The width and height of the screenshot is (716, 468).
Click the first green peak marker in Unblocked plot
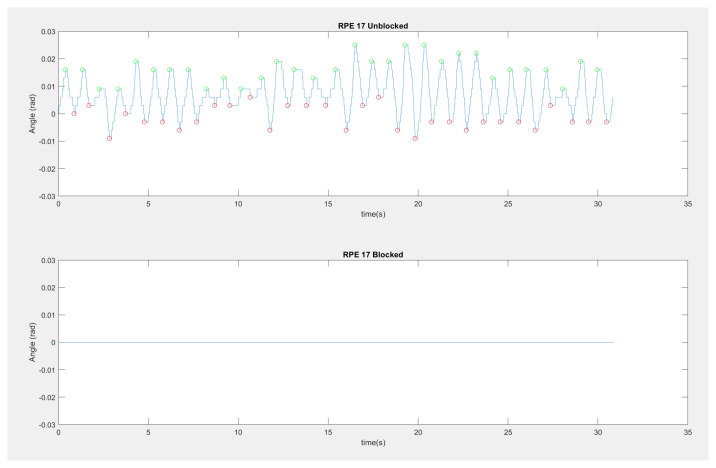tap(66, 70)
